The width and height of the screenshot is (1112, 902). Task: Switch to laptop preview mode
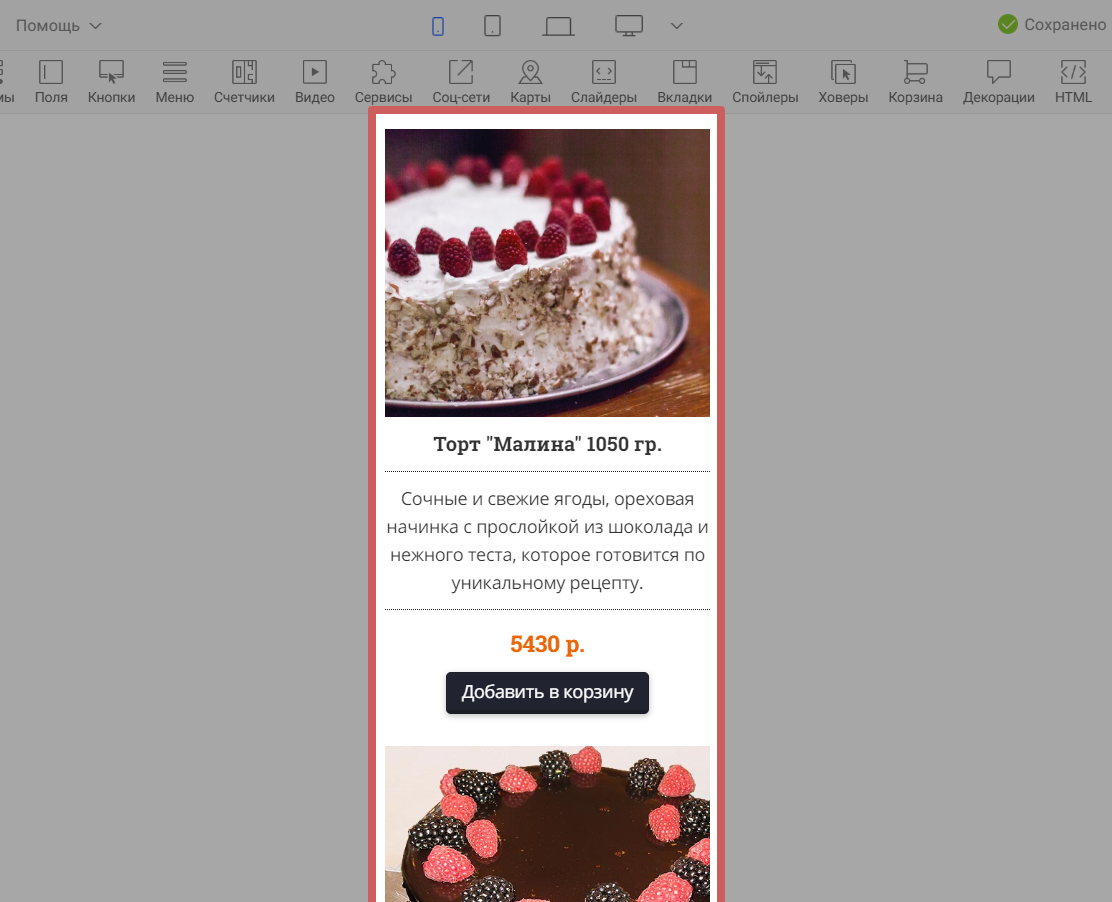click(x=558, y=26)
